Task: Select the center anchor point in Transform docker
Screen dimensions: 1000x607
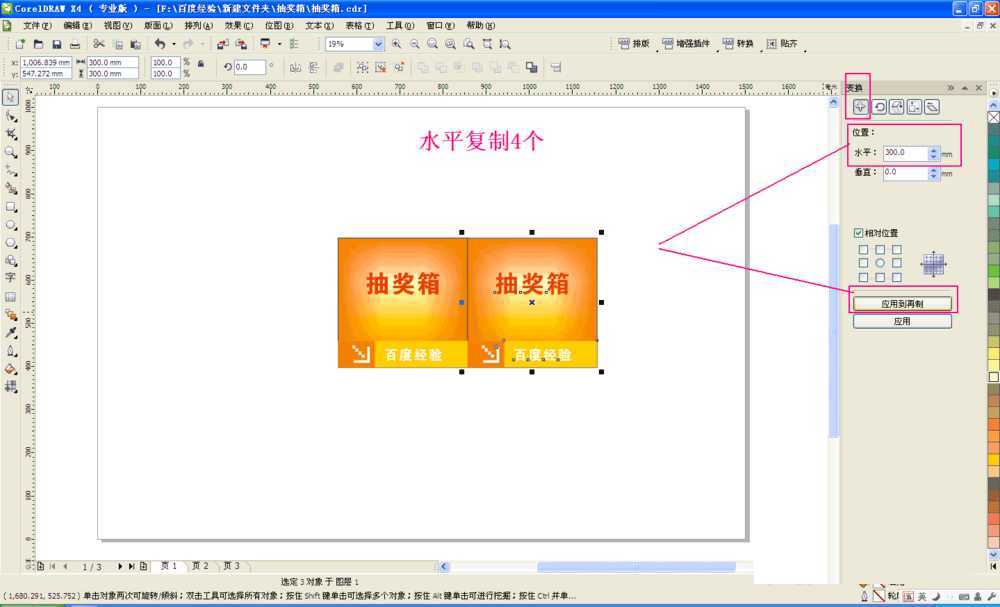Action: (x=881, y=261)
